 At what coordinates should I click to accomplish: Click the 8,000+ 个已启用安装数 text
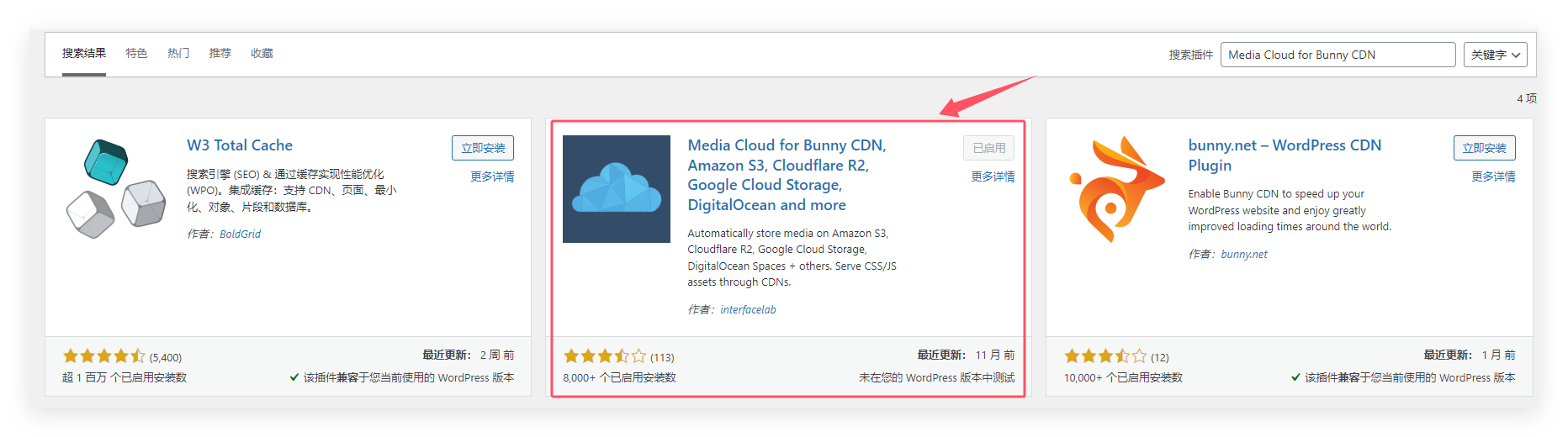click(x=619, y=377)
